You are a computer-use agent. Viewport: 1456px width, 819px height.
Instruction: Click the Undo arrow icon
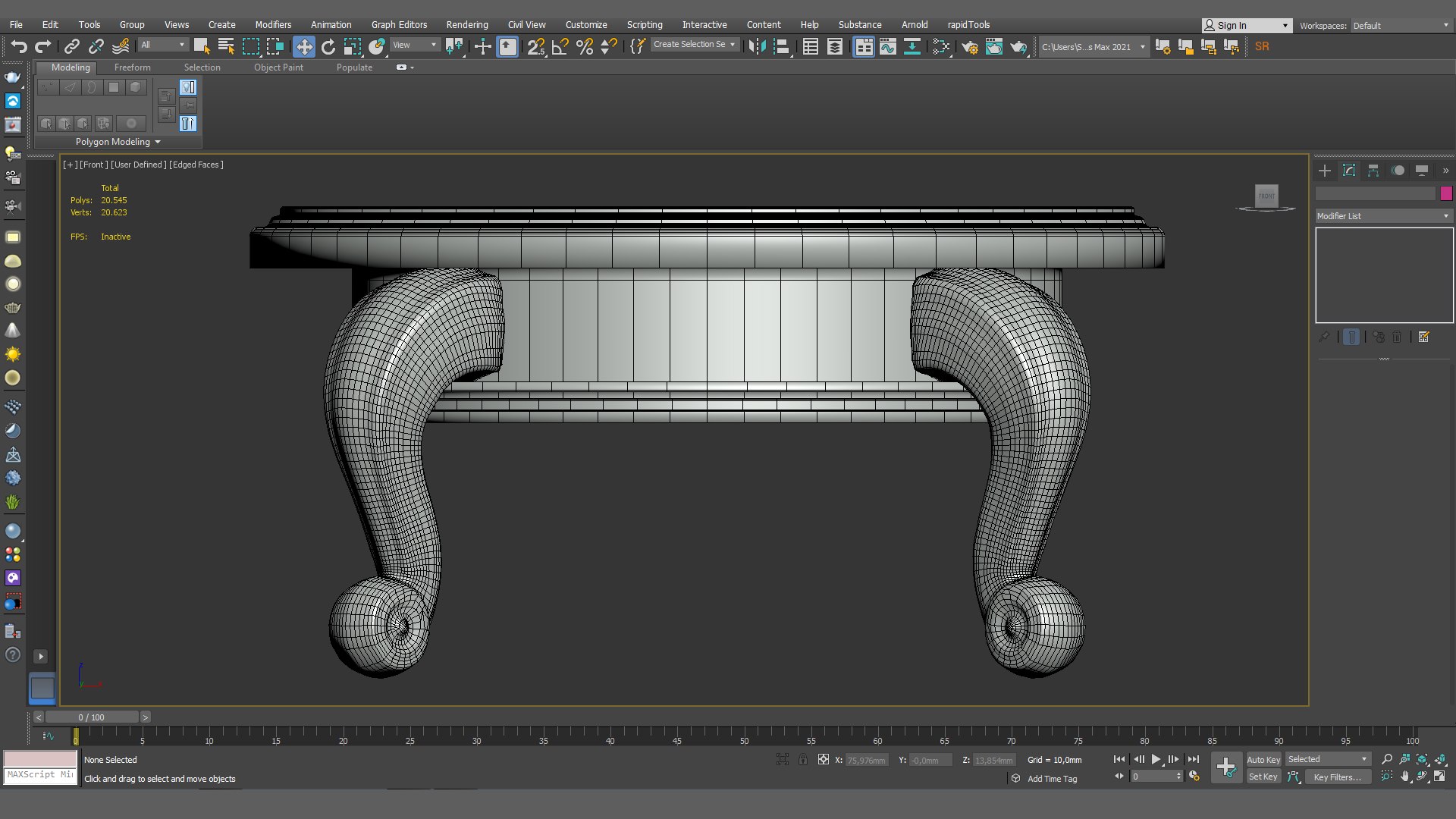pyautogui.click(x=18, y=46)
